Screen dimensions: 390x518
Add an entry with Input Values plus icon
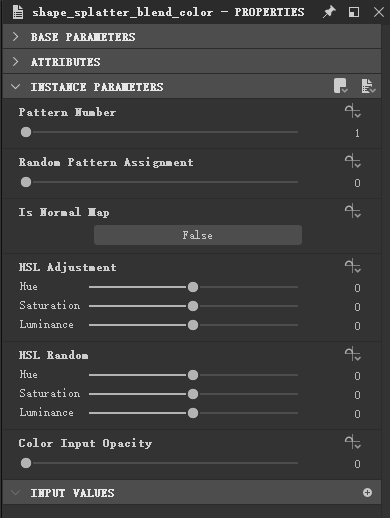(x=367, y=492)
